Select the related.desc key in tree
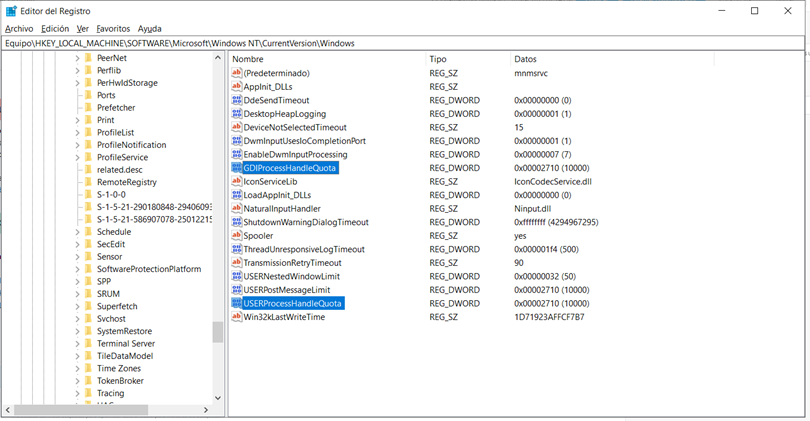Viewport: 810px width, 421px height. pos(120,169)
